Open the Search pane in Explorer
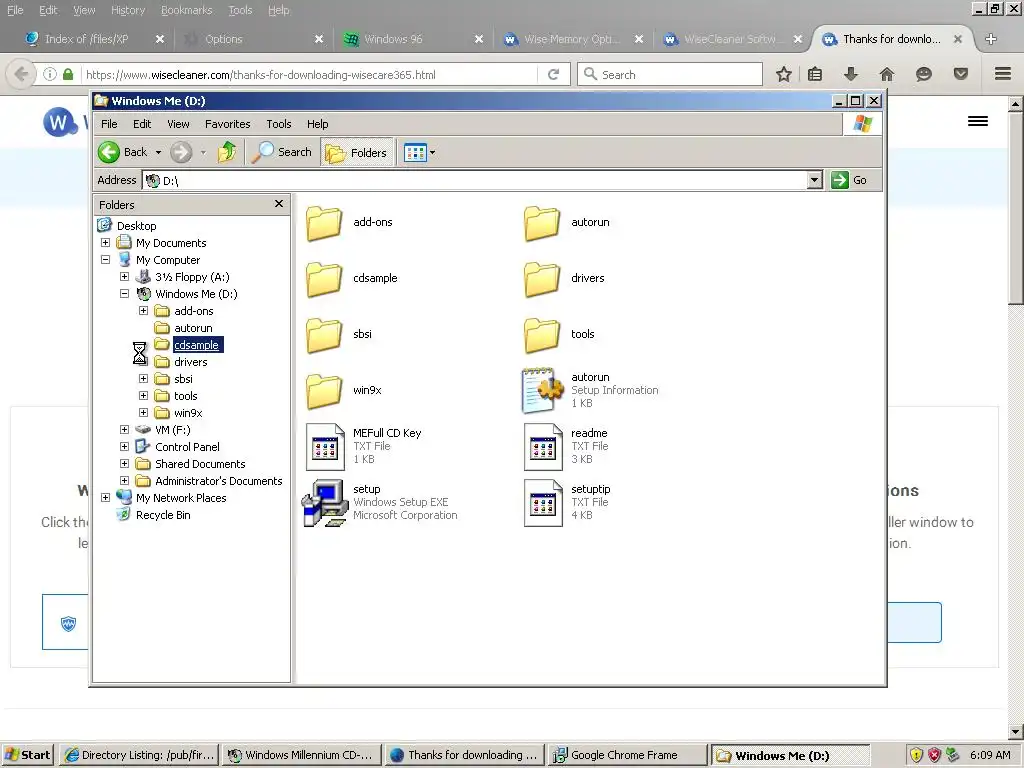Viewport: 1024px width, 768px height. click(x=282, y=152)
